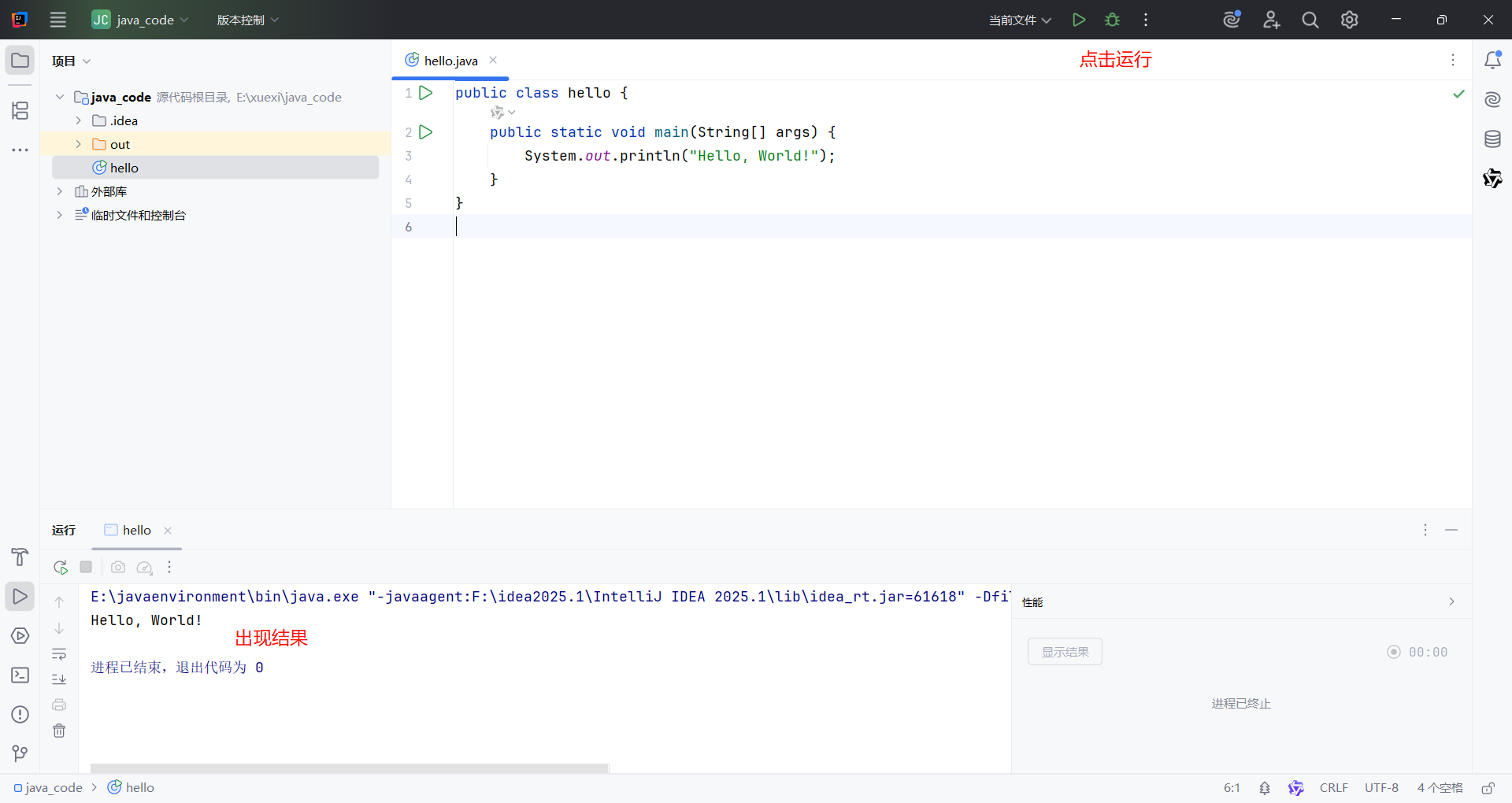
Task: Open the inlay hint dropdown above the main method
Action: 503,113
